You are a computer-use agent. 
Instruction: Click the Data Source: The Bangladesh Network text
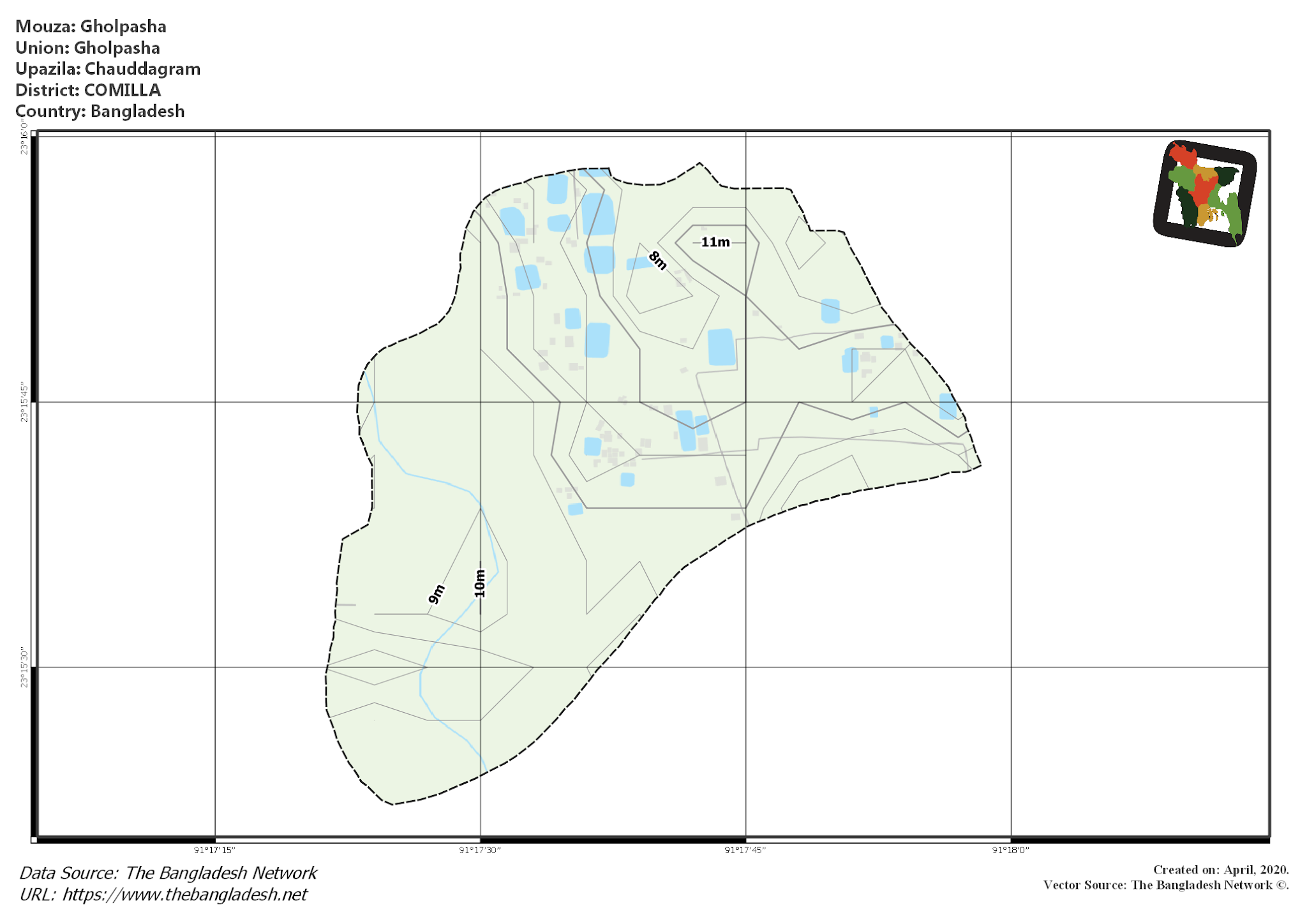point(167,872)
